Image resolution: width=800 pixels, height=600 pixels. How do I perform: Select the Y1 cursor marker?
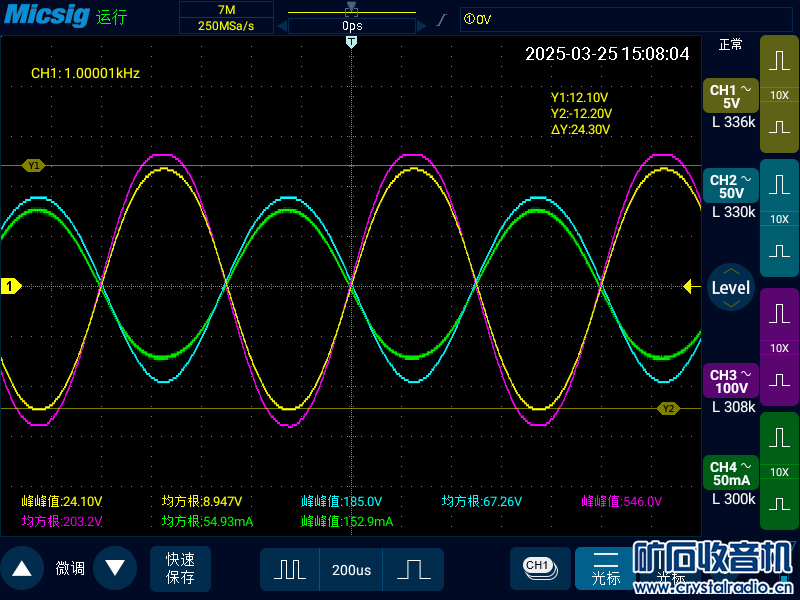point(35,166)
